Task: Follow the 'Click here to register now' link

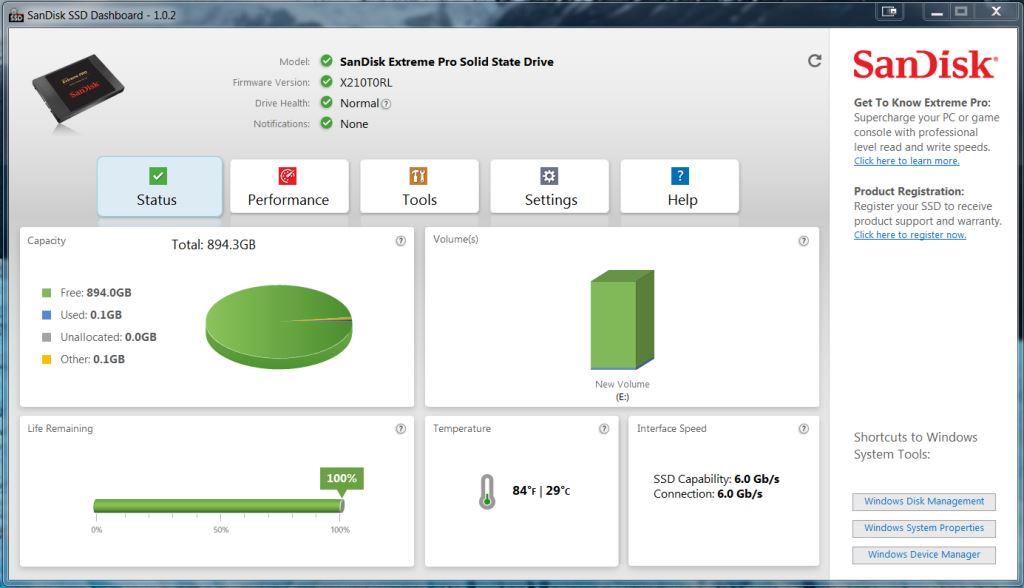Action: pos(909,235)
